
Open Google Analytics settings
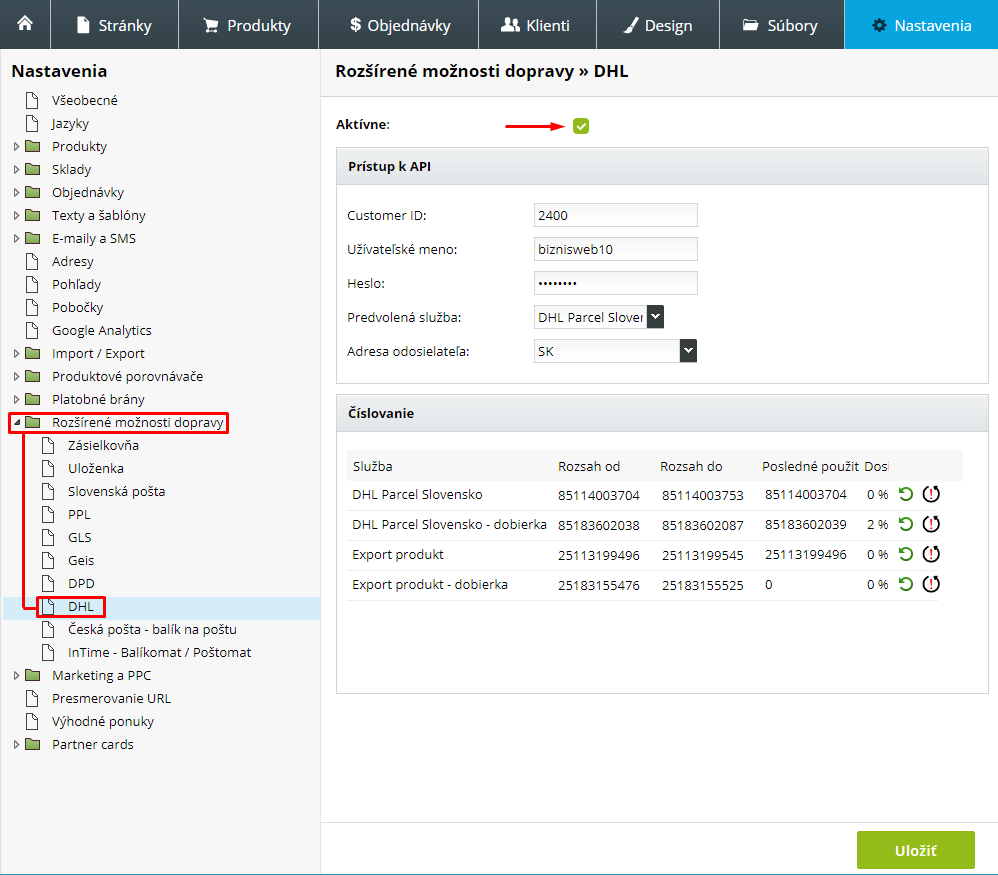pyautogui.click(x=101, y=330)
